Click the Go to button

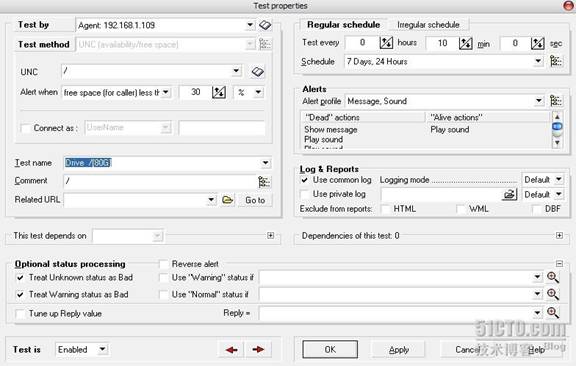255,200
